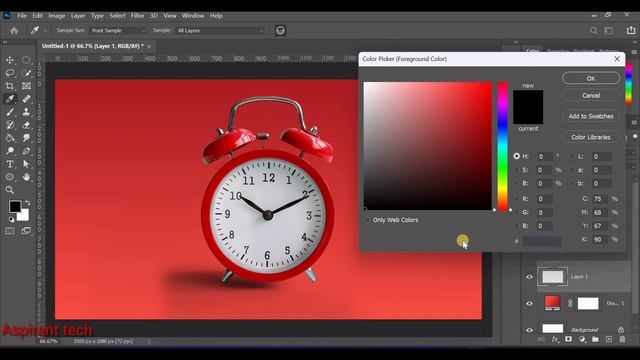Select the Paint Bucket tool
640x360 pixels.
click(10, 138)
